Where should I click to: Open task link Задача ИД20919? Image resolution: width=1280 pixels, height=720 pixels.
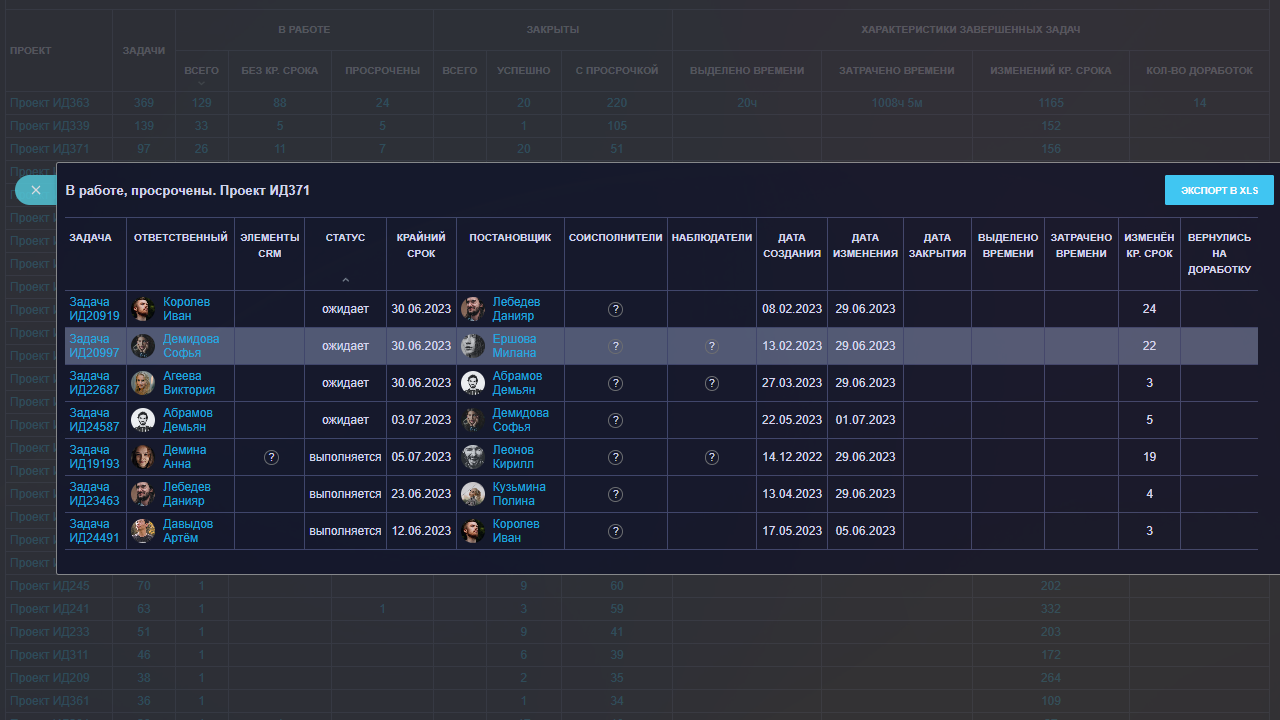tap(94, 309)
